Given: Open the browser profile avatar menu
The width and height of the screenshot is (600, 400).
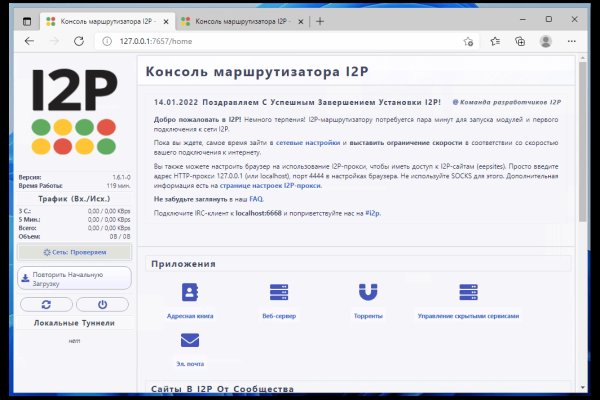Looking at the screenshot, I should click(546, 41).
